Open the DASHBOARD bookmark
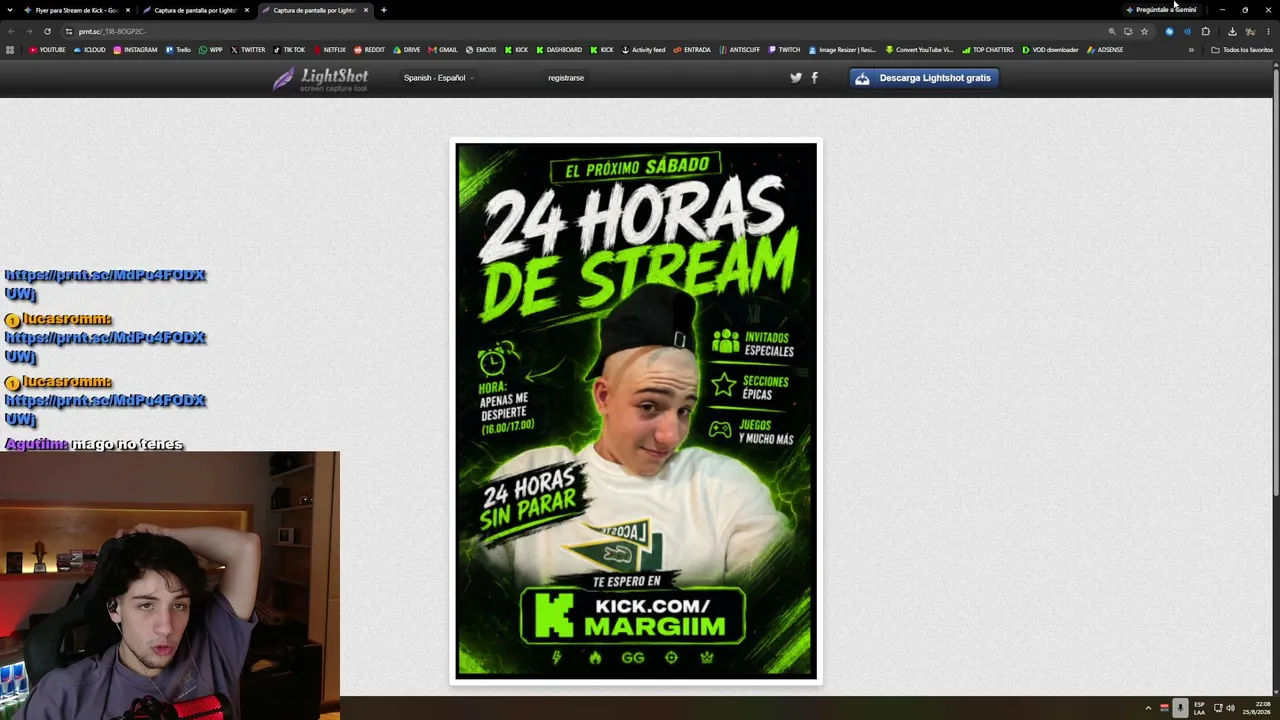This screenshot has height=720, width=1280. tap(559, 50)
